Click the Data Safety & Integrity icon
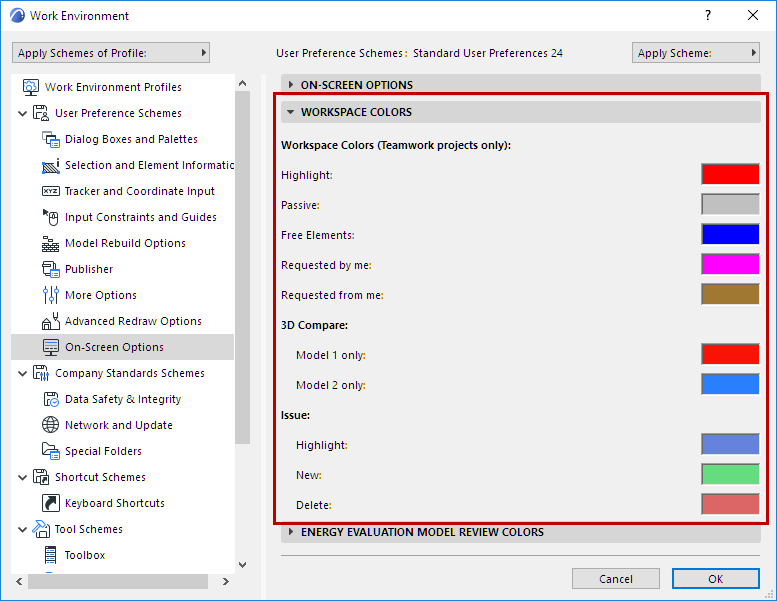Viewport: 777px width, 601px height. (x=51, y=399)
